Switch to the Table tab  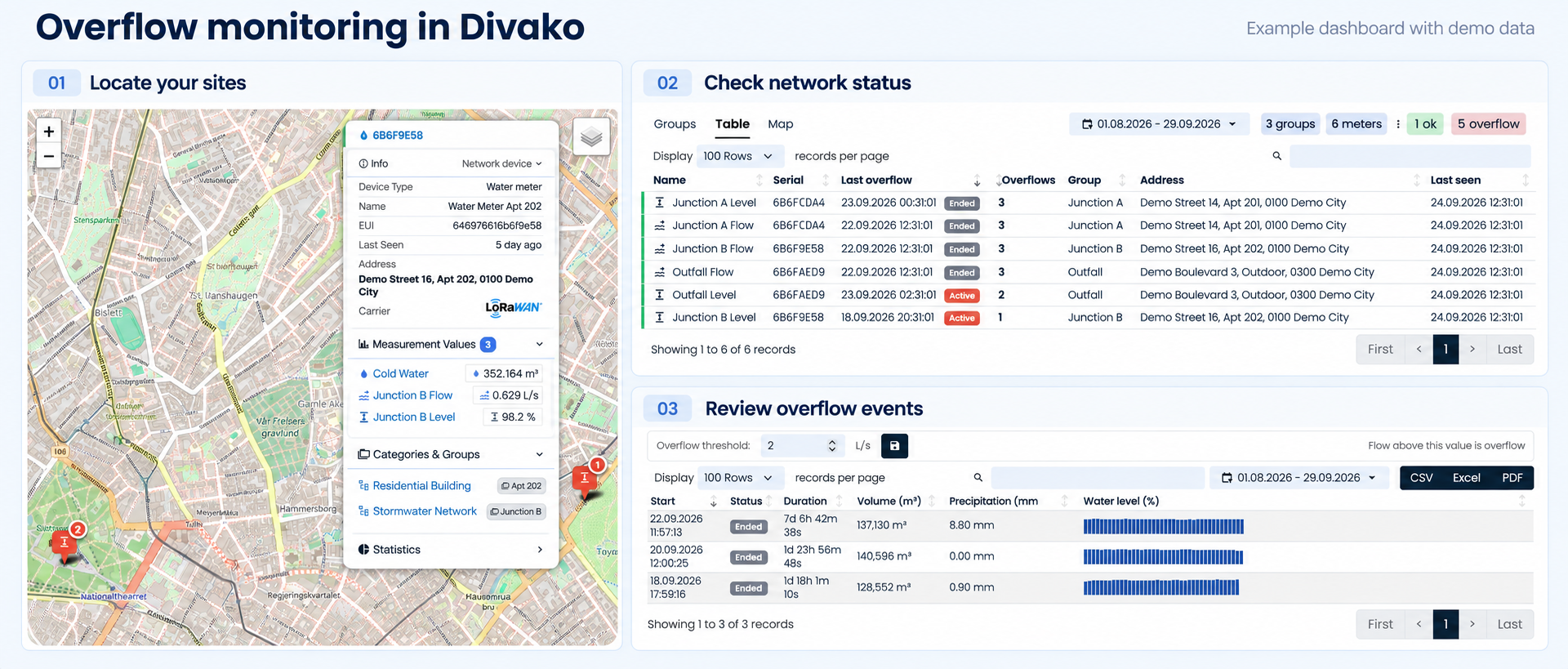tap(733, 124)
